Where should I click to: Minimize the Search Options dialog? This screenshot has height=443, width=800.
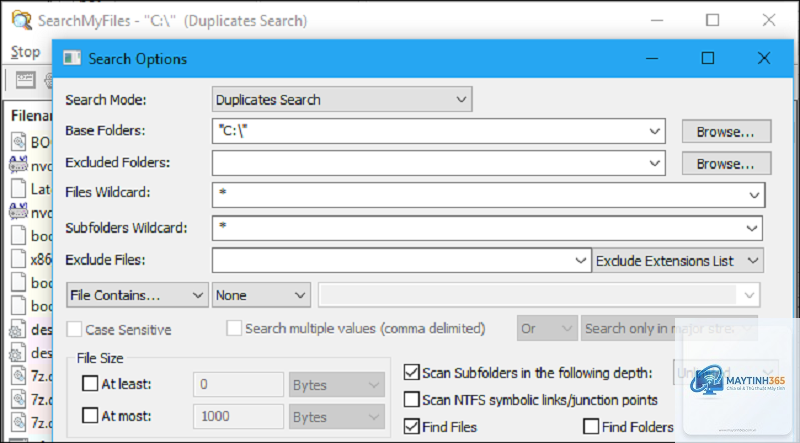(x=652, y=58)
